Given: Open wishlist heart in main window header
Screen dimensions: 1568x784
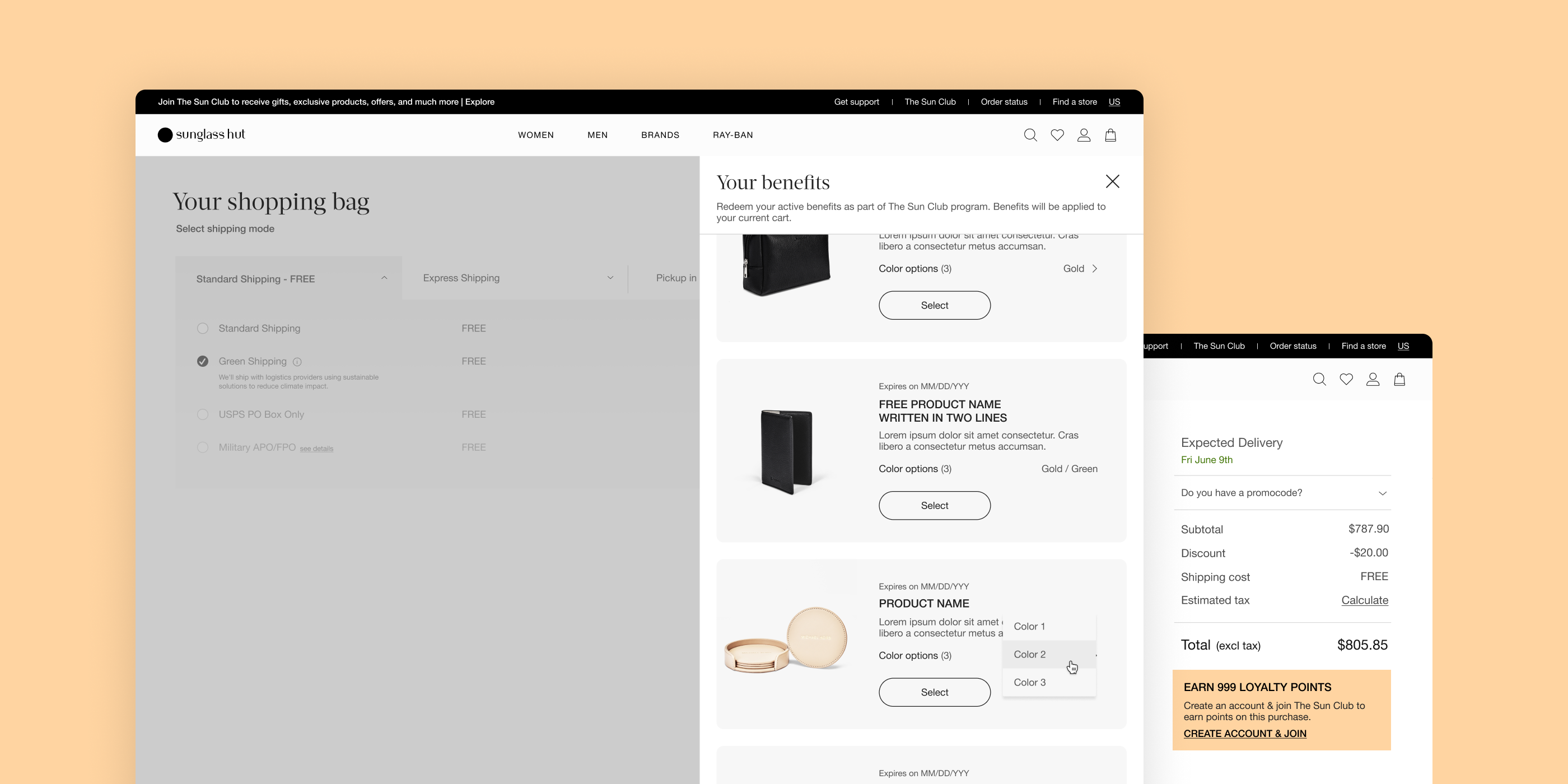Looking at the screenshot, I should 1057,135.
